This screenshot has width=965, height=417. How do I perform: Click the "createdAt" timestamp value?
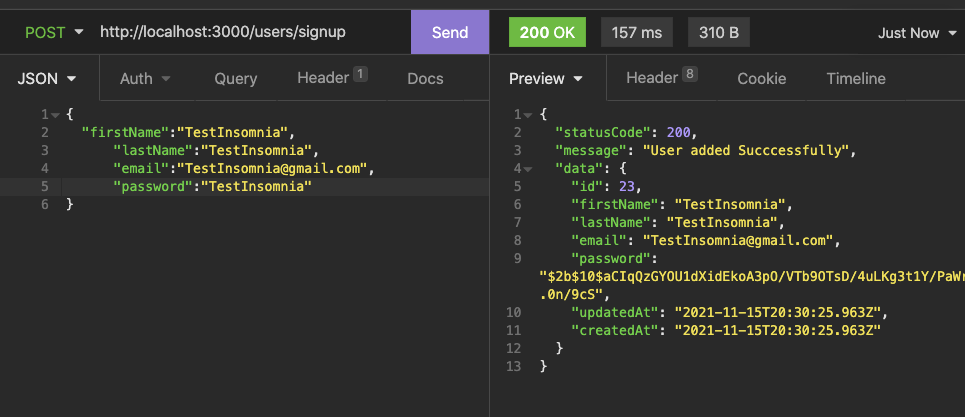(x=778, y=330)
